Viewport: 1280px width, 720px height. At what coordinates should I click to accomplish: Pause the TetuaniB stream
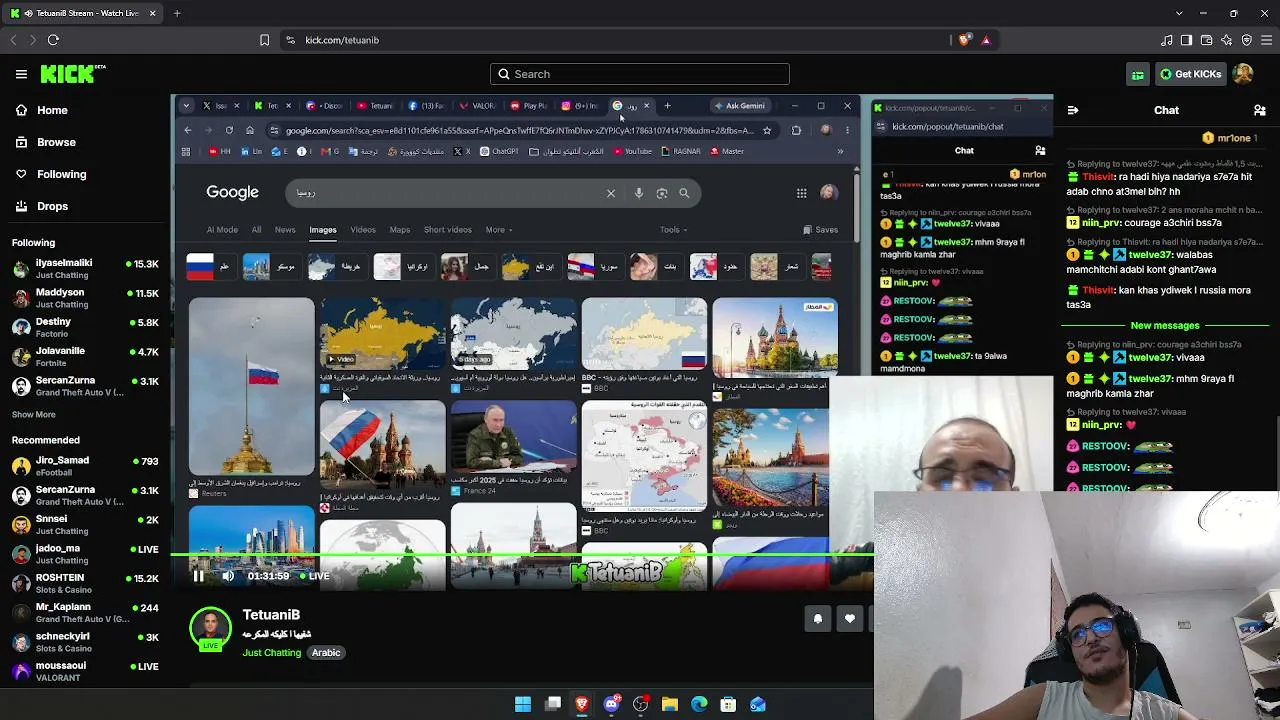click(x=198, y=576)
